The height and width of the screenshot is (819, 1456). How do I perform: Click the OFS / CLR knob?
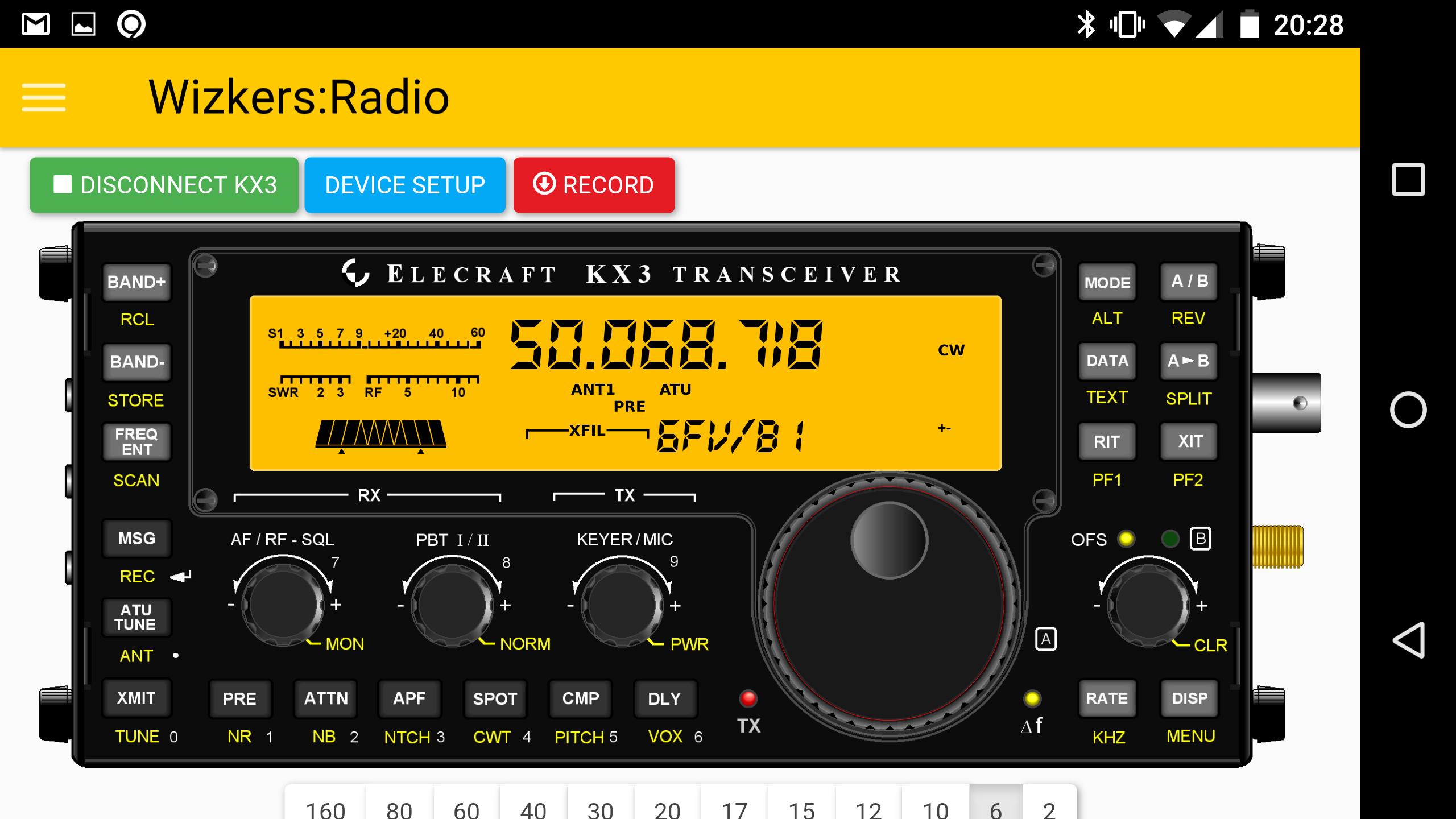click(x=1148, y=605)
